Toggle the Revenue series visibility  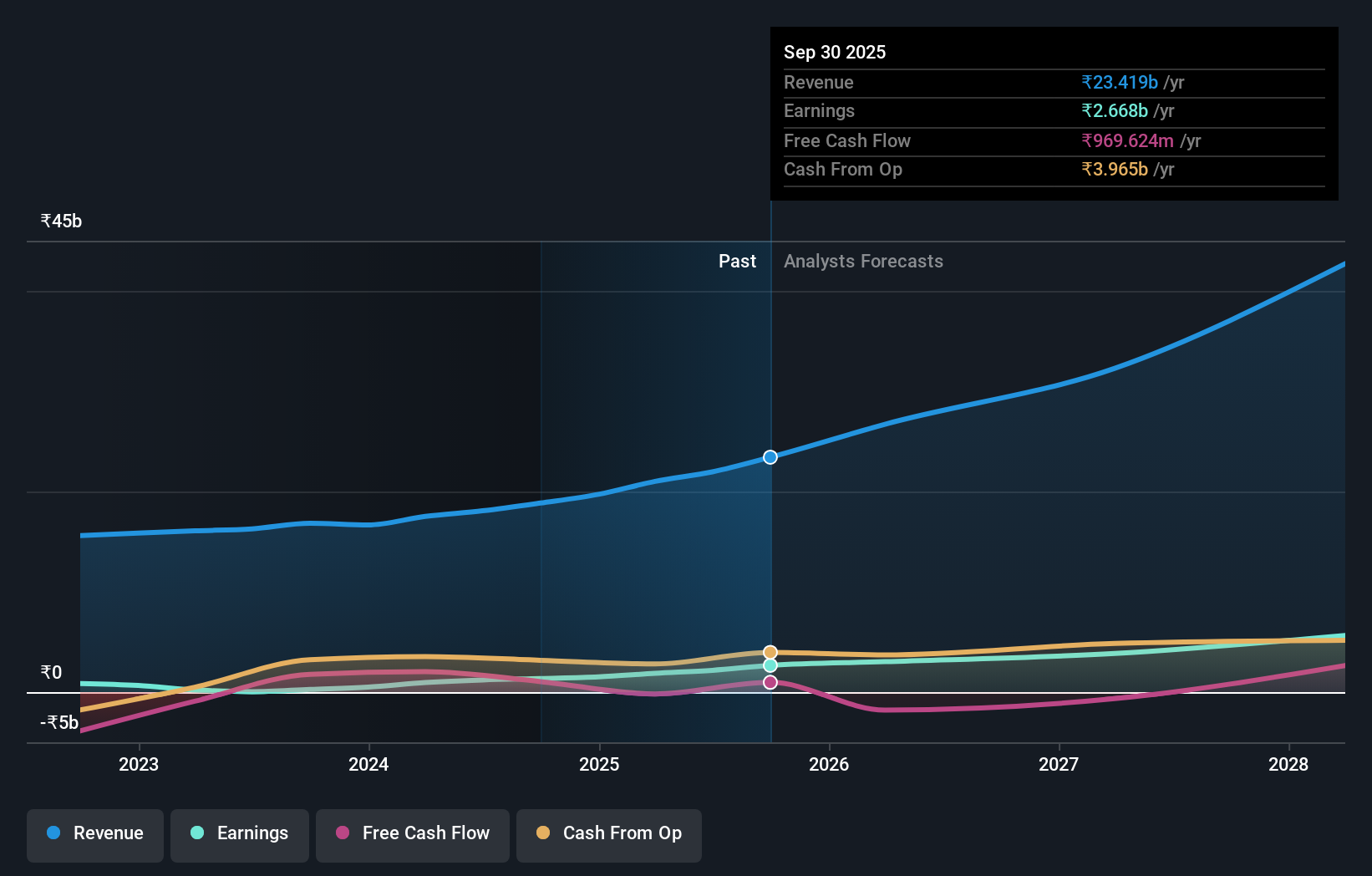(x=94, y=834)
